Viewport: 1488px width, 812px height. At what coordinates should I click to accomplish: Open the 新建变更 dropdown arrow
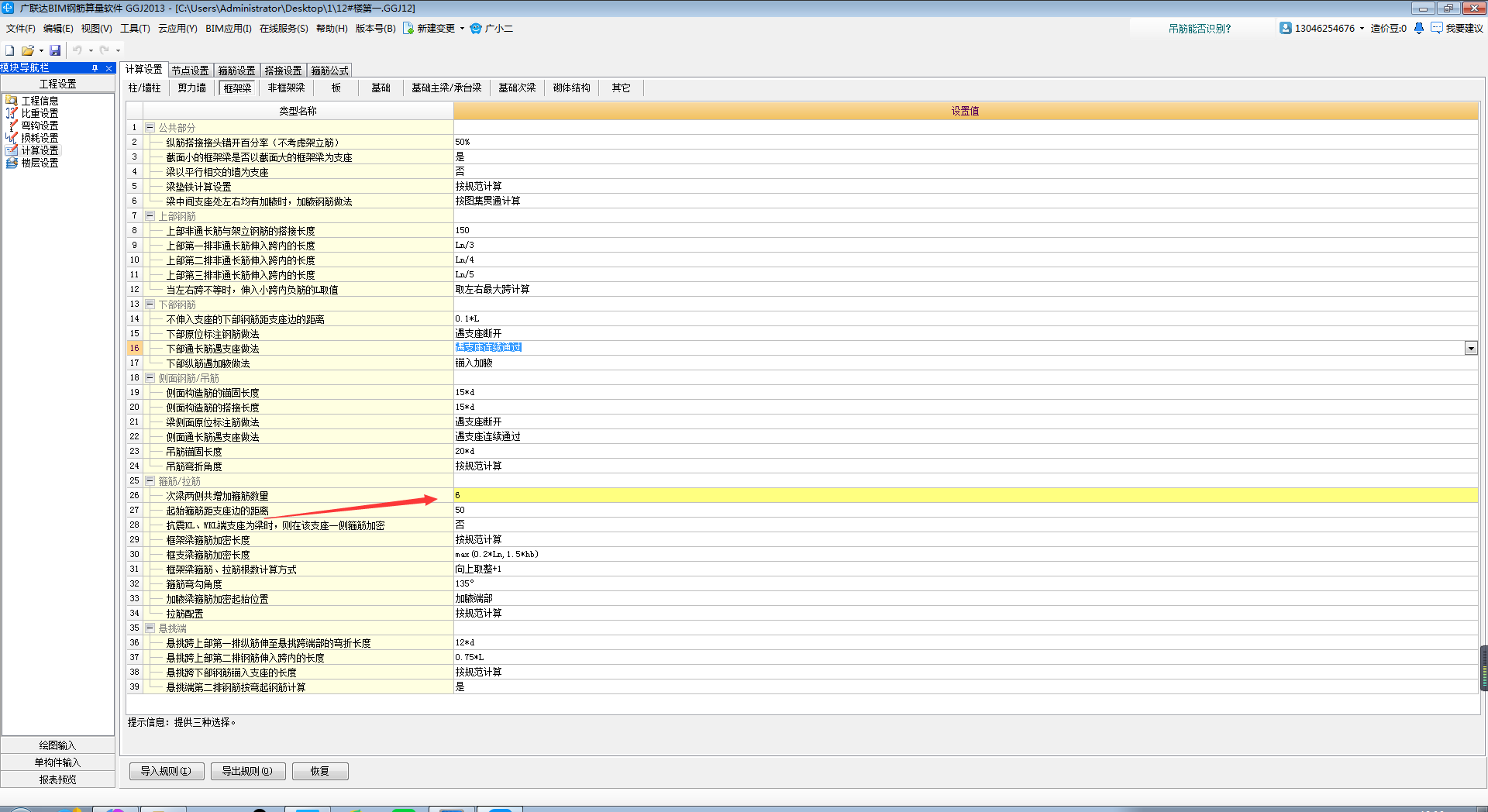coord(462,29)
